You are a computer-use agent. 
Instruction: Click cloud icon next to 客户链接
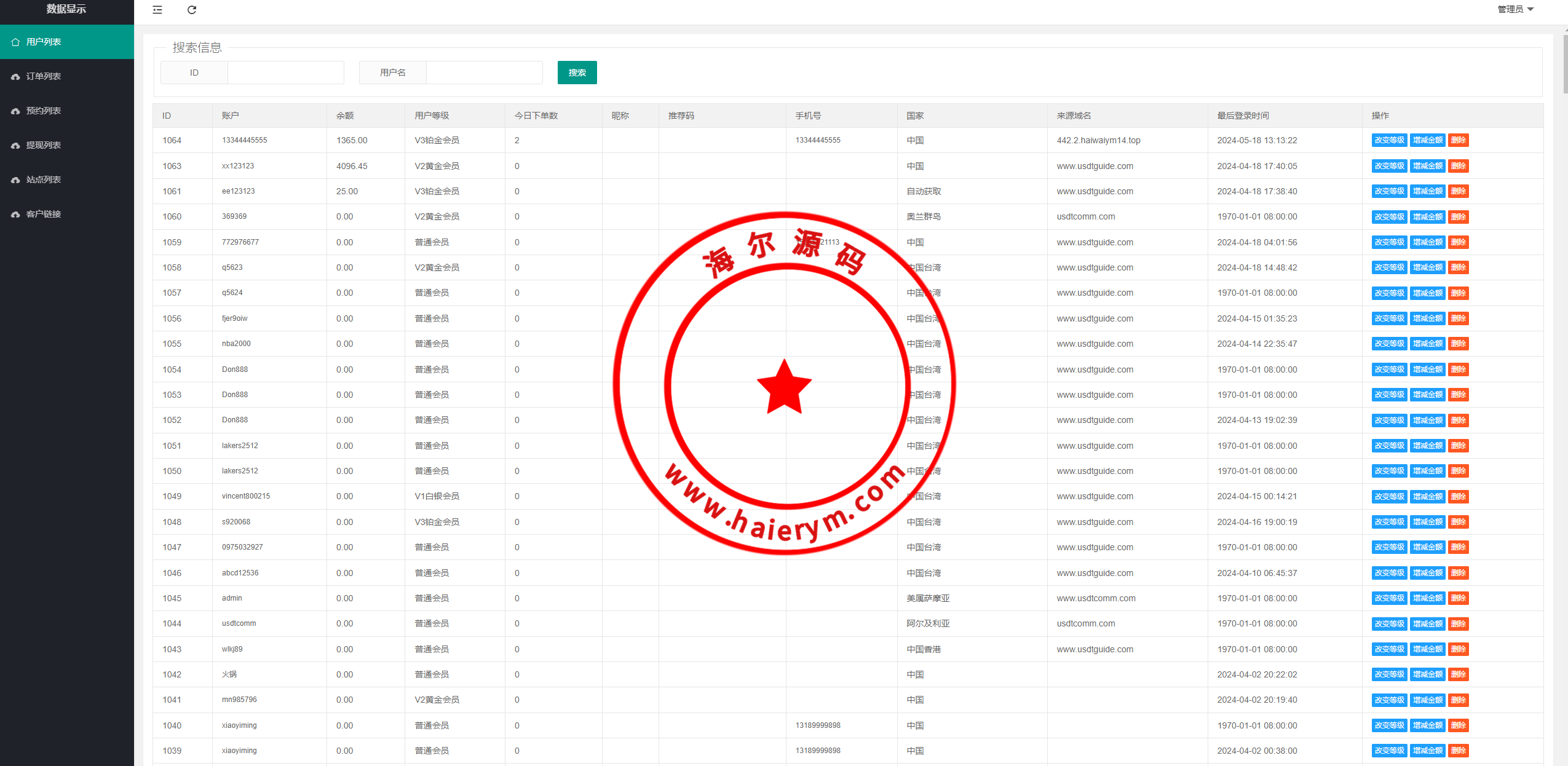coord(15,214)
